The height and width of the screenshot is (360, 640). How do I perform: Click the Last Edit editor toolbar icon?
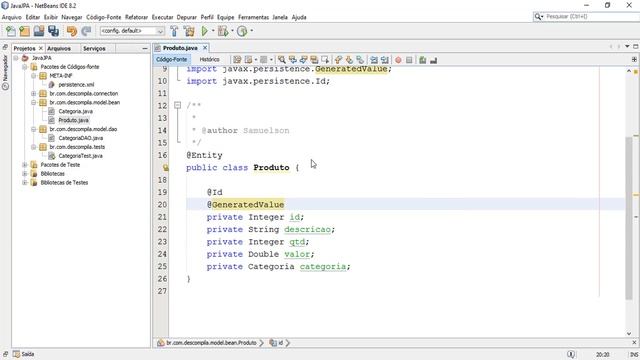[237, 60]
